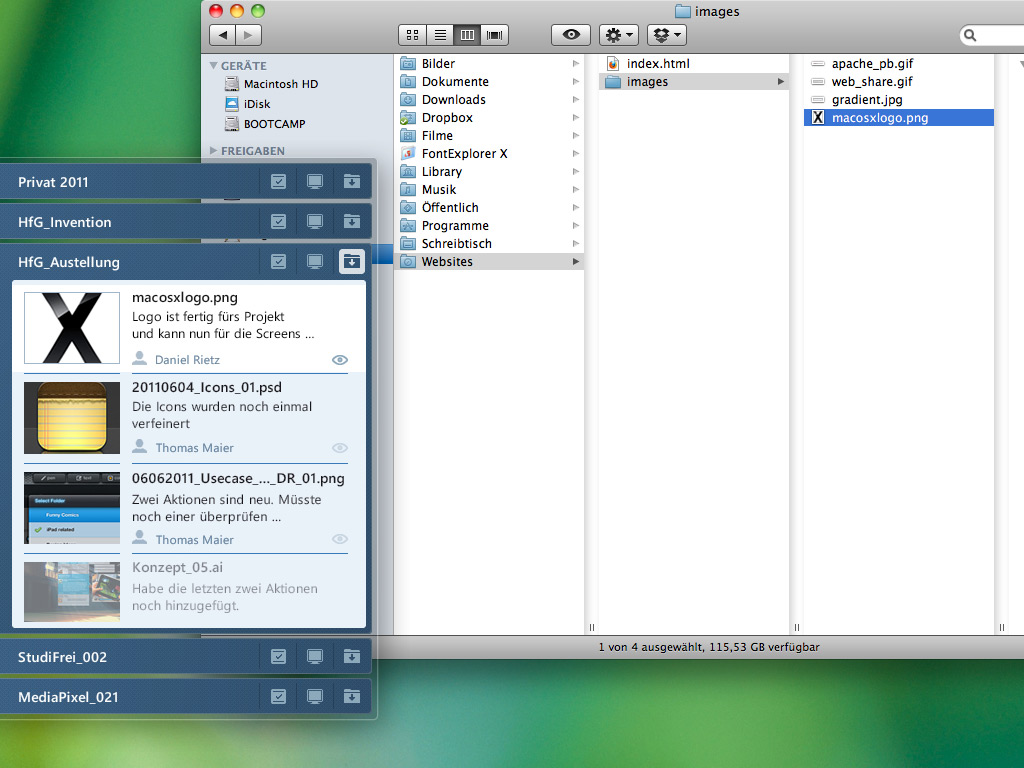1024x768 pixels.
Task: Expand the FREIGABEN sidebar section
Action: tap(214, 150)
